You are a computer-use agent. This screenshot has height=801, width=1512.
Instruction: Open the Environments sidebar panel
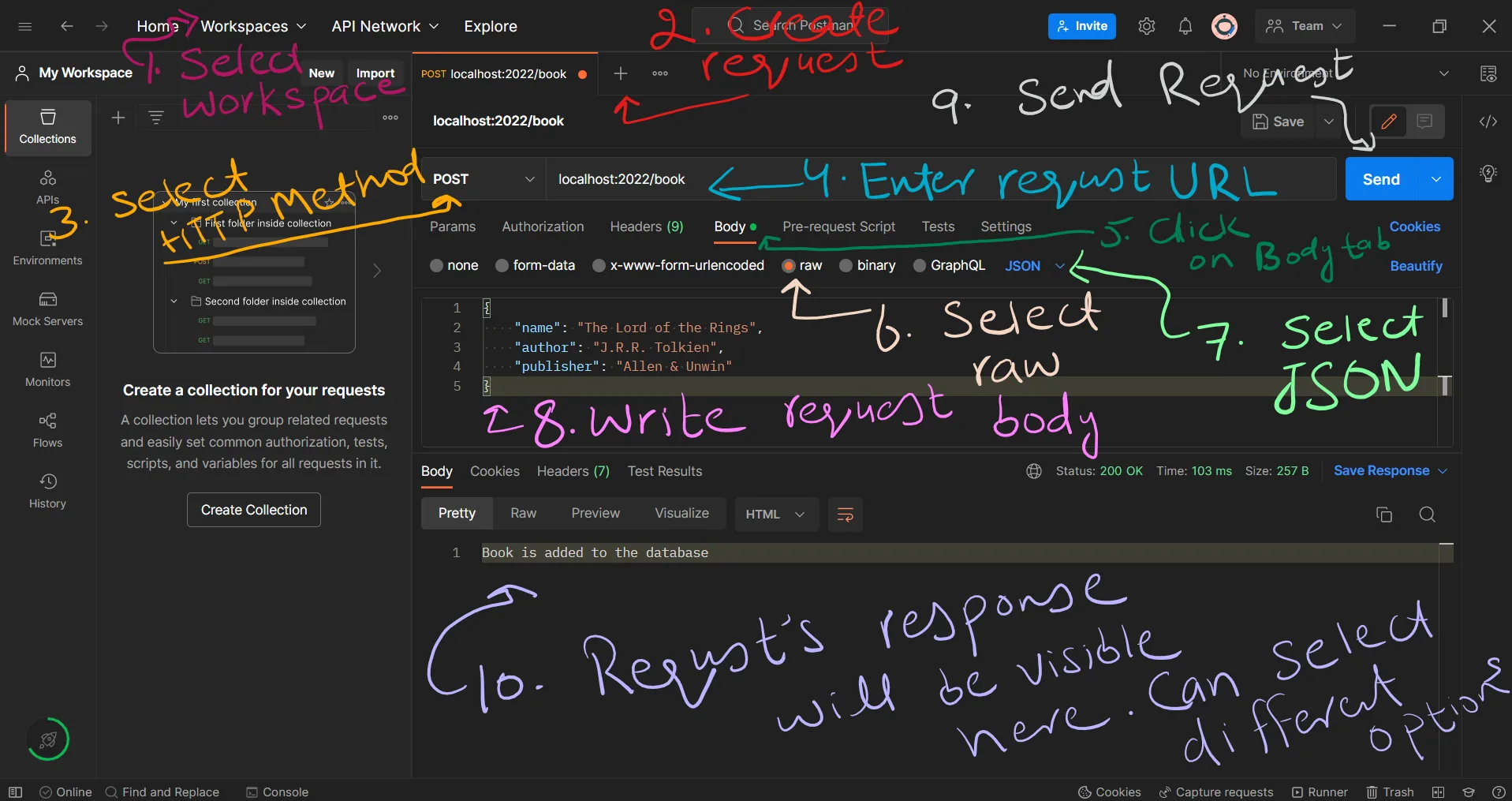click(48, 248)
